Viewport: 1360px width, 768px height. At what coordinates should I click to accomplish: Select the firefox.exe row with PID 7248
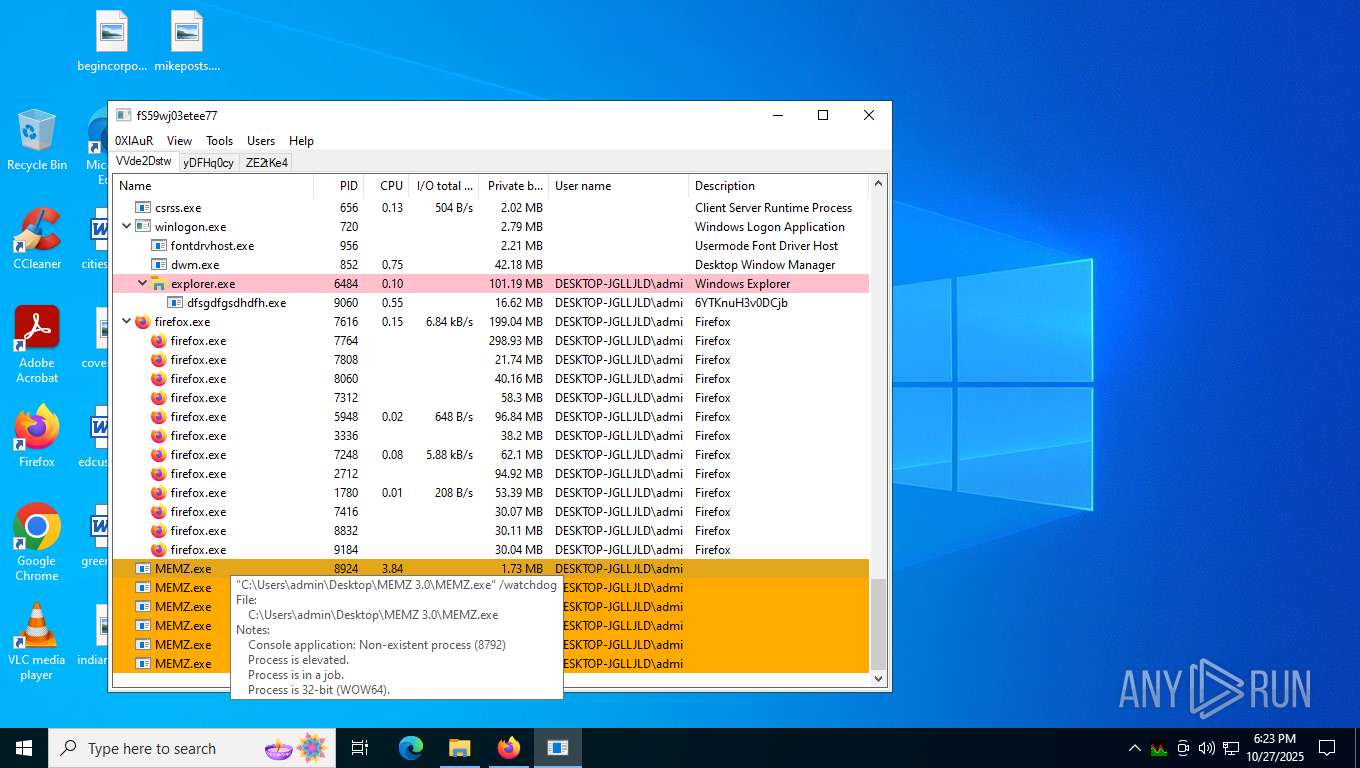click(x=491, y=455)
